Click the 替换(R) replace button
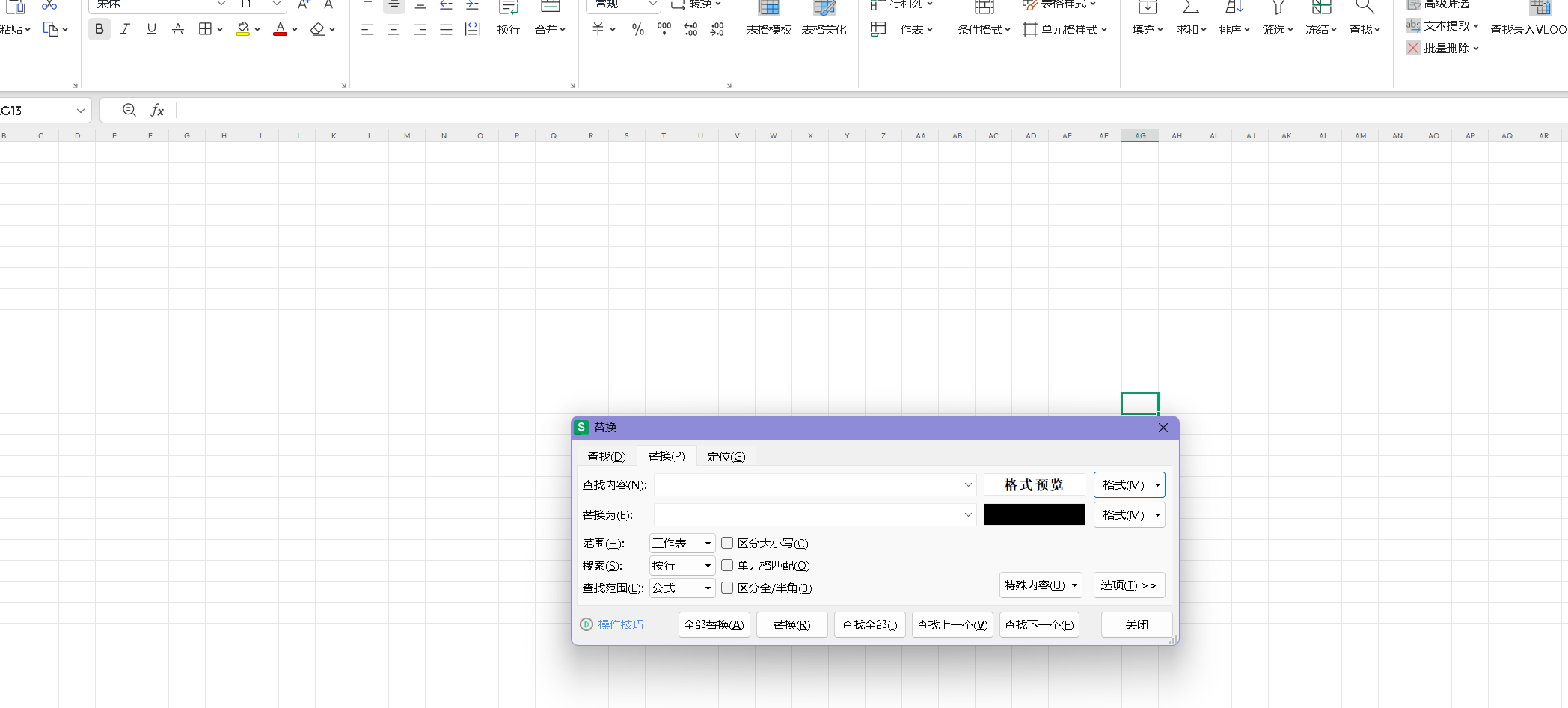1568x708 pixels. click(x=792, y=625)
